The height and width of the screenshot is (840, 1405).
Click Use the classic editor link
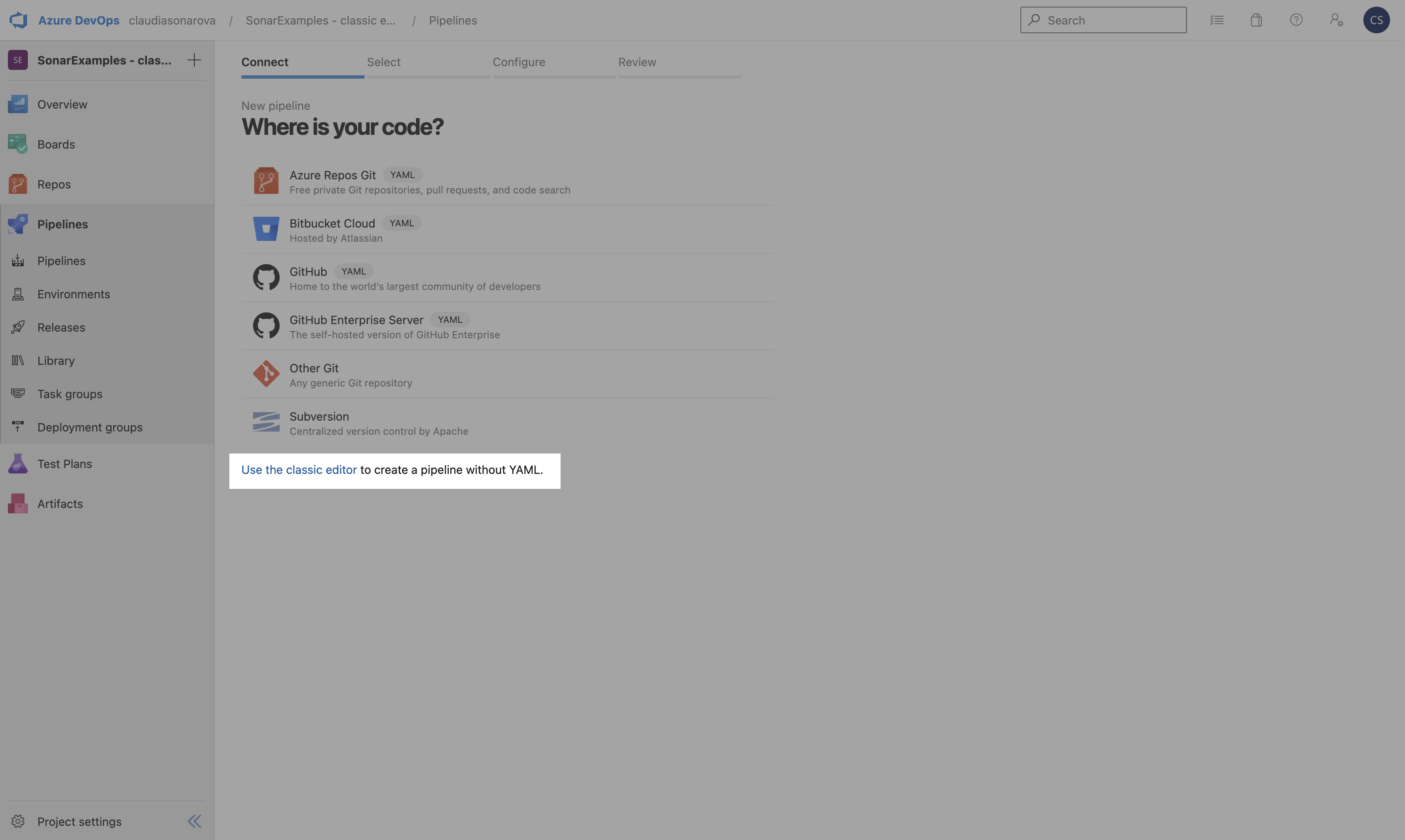coord(299,470)
